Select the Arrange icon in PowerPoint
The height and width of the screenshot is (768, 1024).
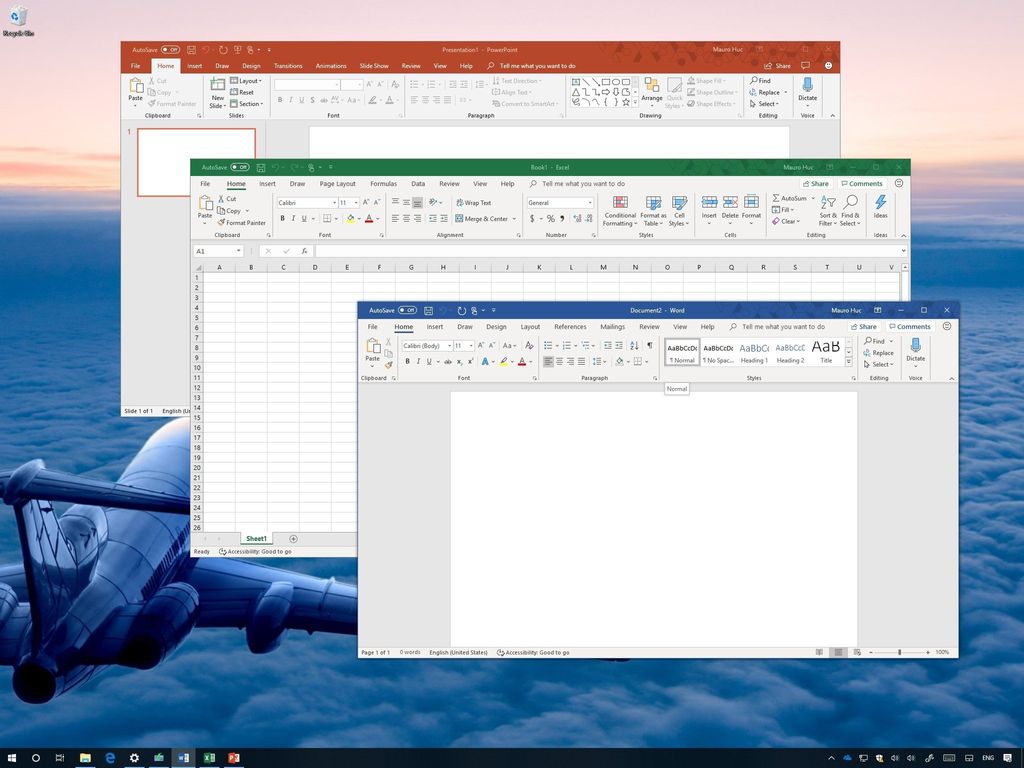[650, 91]
